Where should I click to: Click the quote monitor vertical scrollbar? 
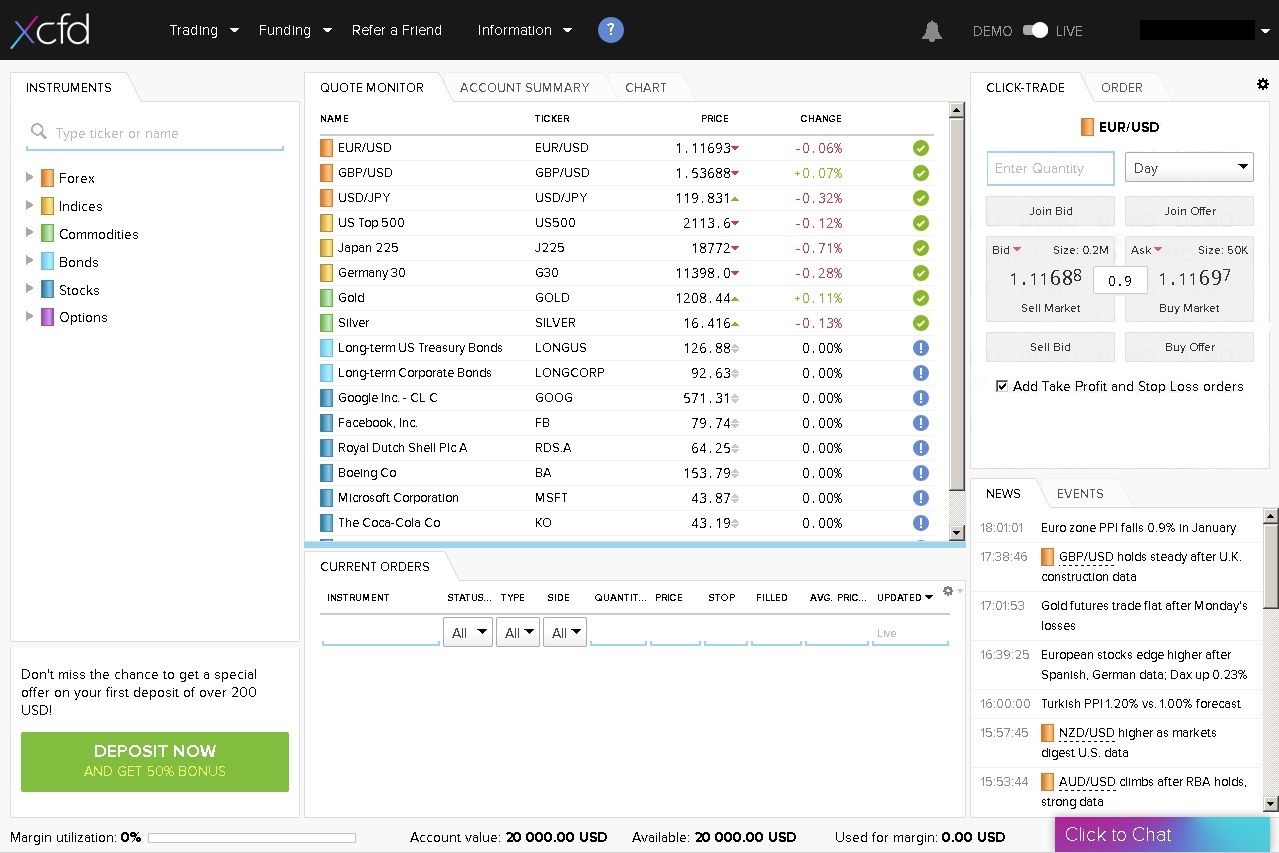956,300
